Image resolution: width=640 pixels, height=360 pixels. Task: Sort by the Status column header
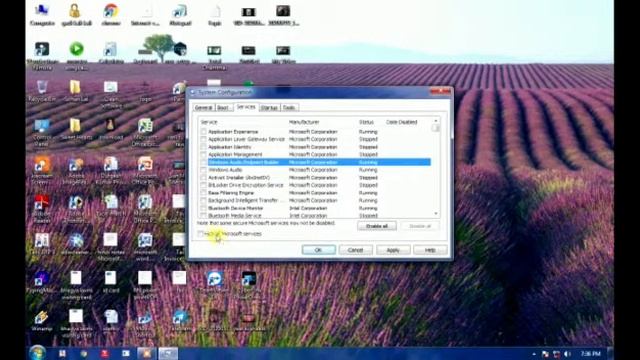coord(371,122)
